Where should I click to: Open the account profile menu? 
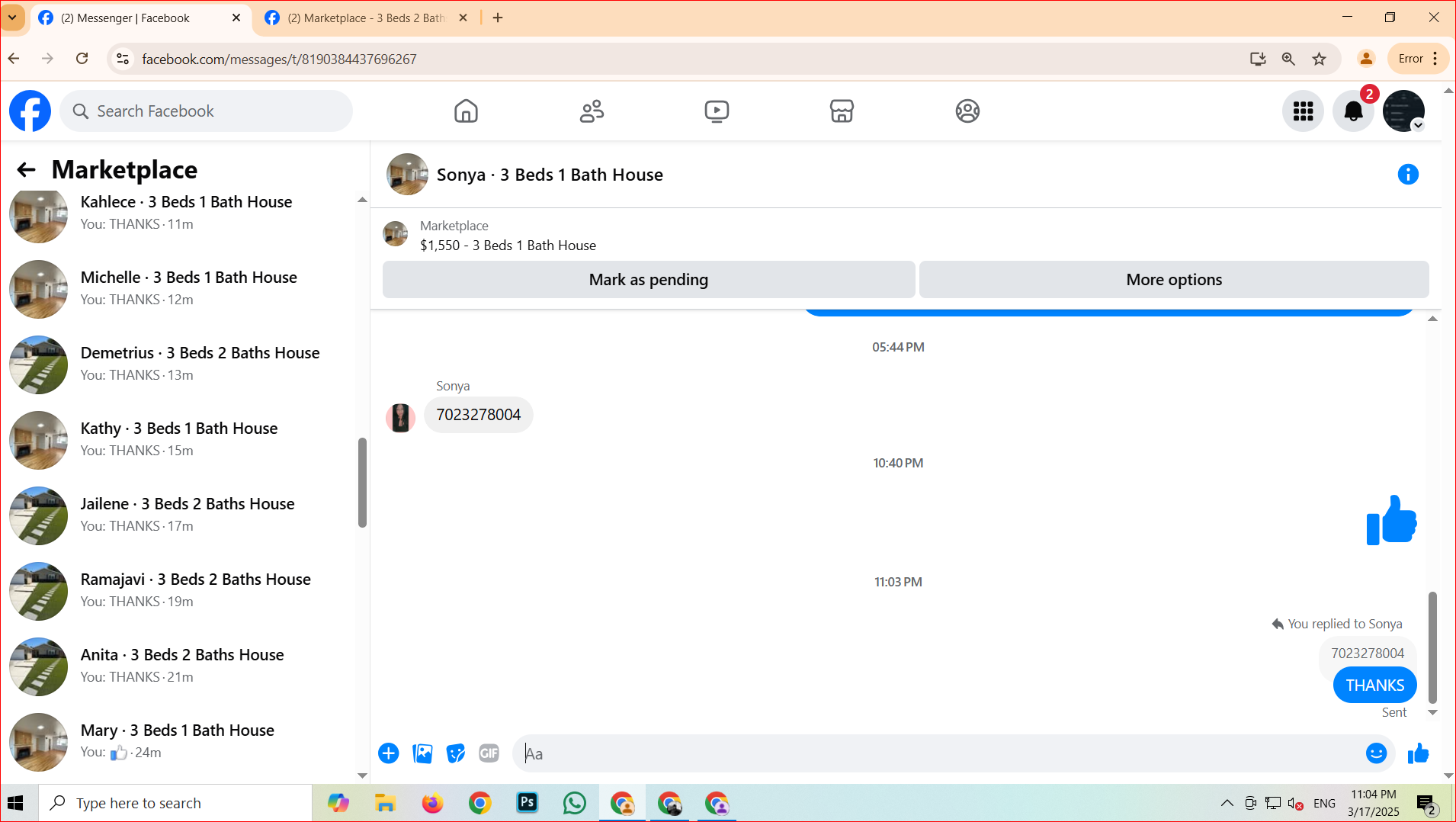point(1403,111)
